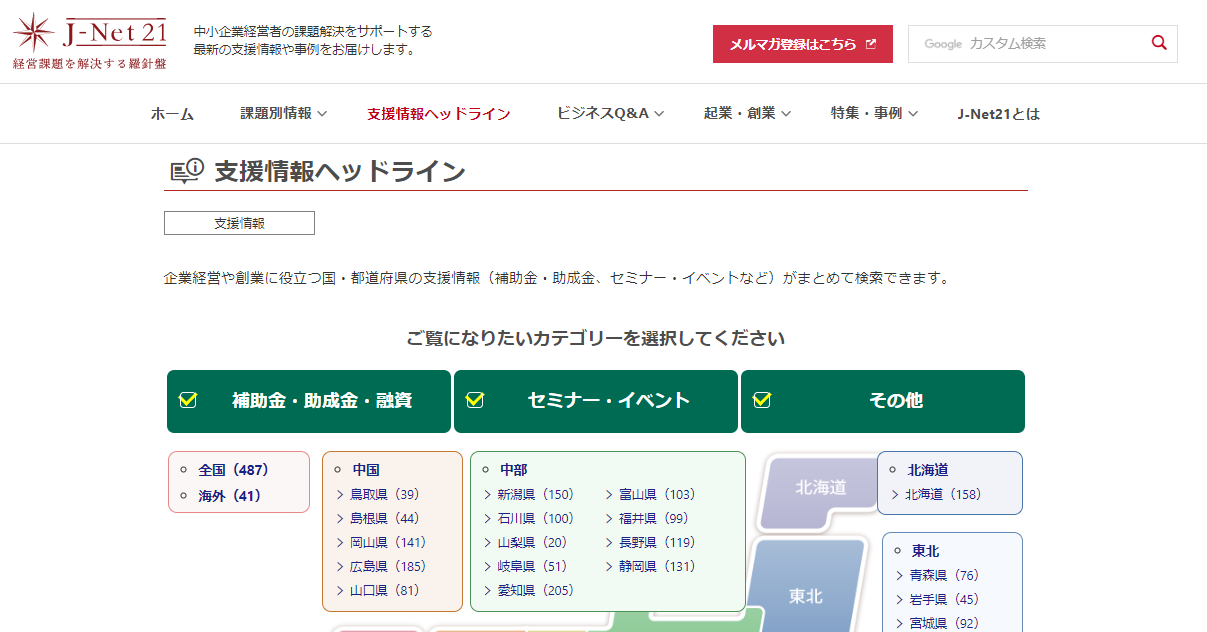Click the red search magnifier icon
This screenshot has height=632, width=1207.
pyautogui.click(x=1159, y=43)
